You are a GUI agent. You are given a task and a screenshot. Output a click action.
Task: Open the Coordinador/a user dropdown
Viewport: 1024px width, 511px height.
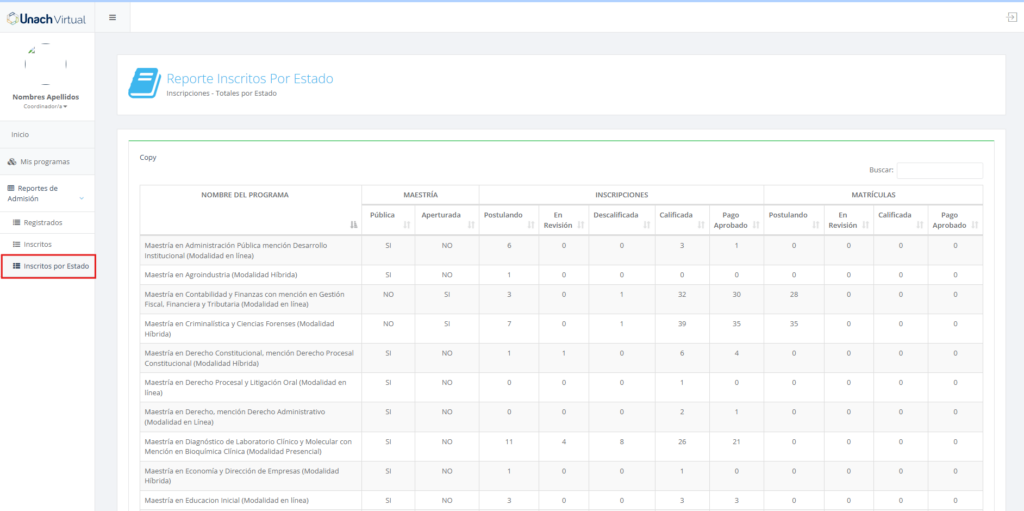pos(46,106)
